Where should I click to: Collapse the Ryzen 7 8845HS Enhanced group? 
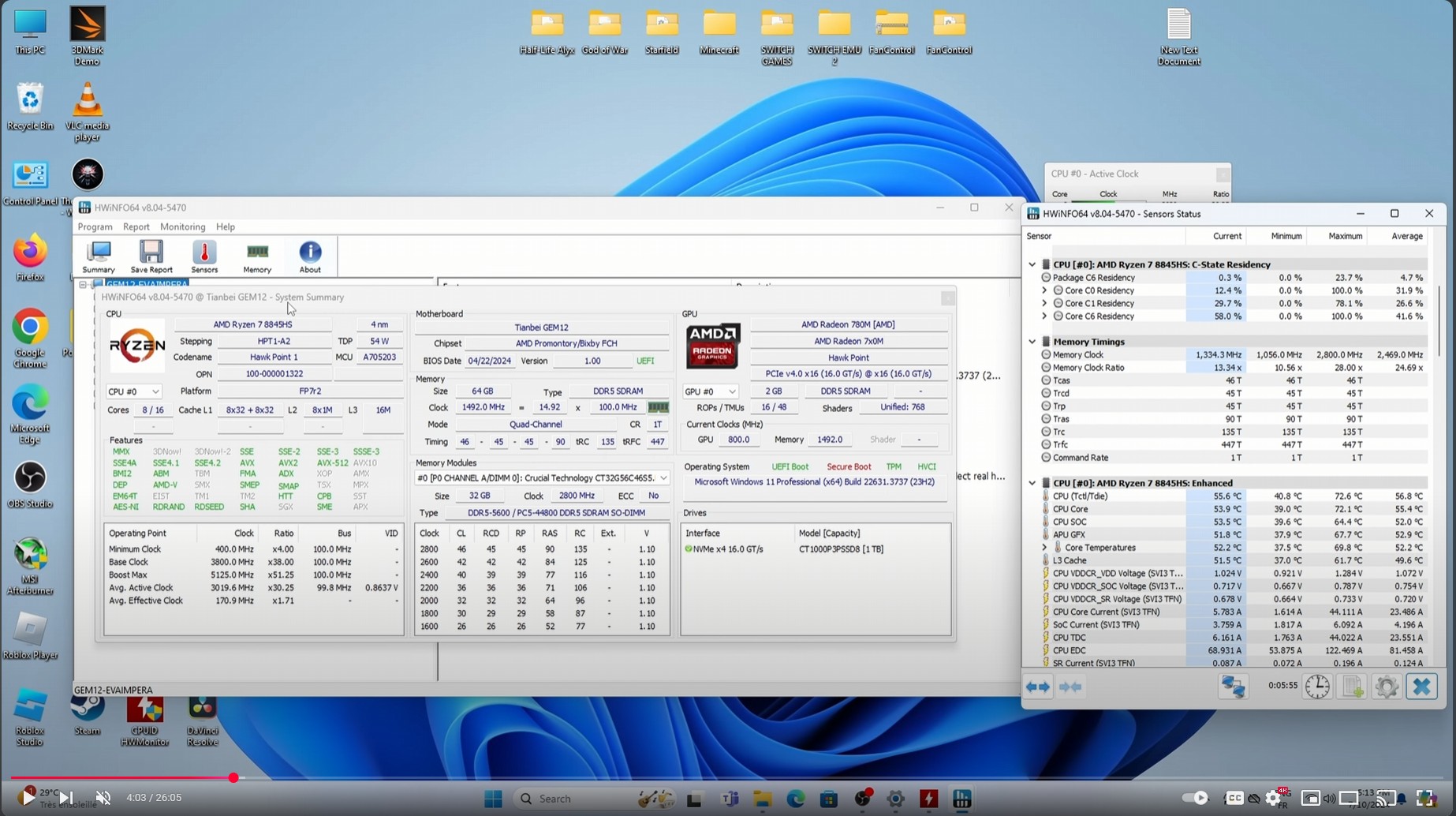click(1032, 483)
